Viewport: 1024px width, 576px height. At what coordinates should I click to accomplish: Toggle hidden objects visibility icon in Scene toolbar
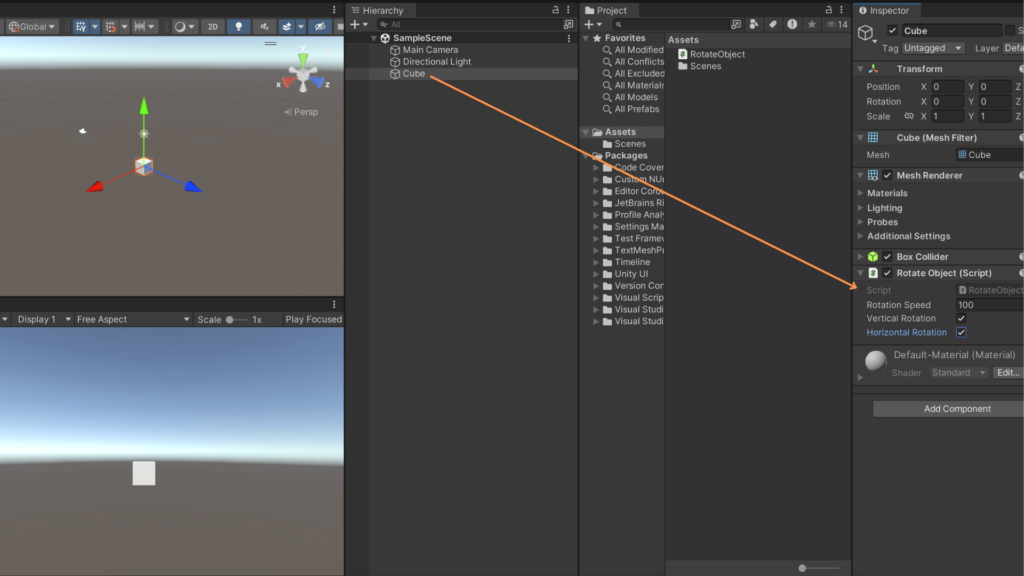pyautogui.click(x=319, y=27)
